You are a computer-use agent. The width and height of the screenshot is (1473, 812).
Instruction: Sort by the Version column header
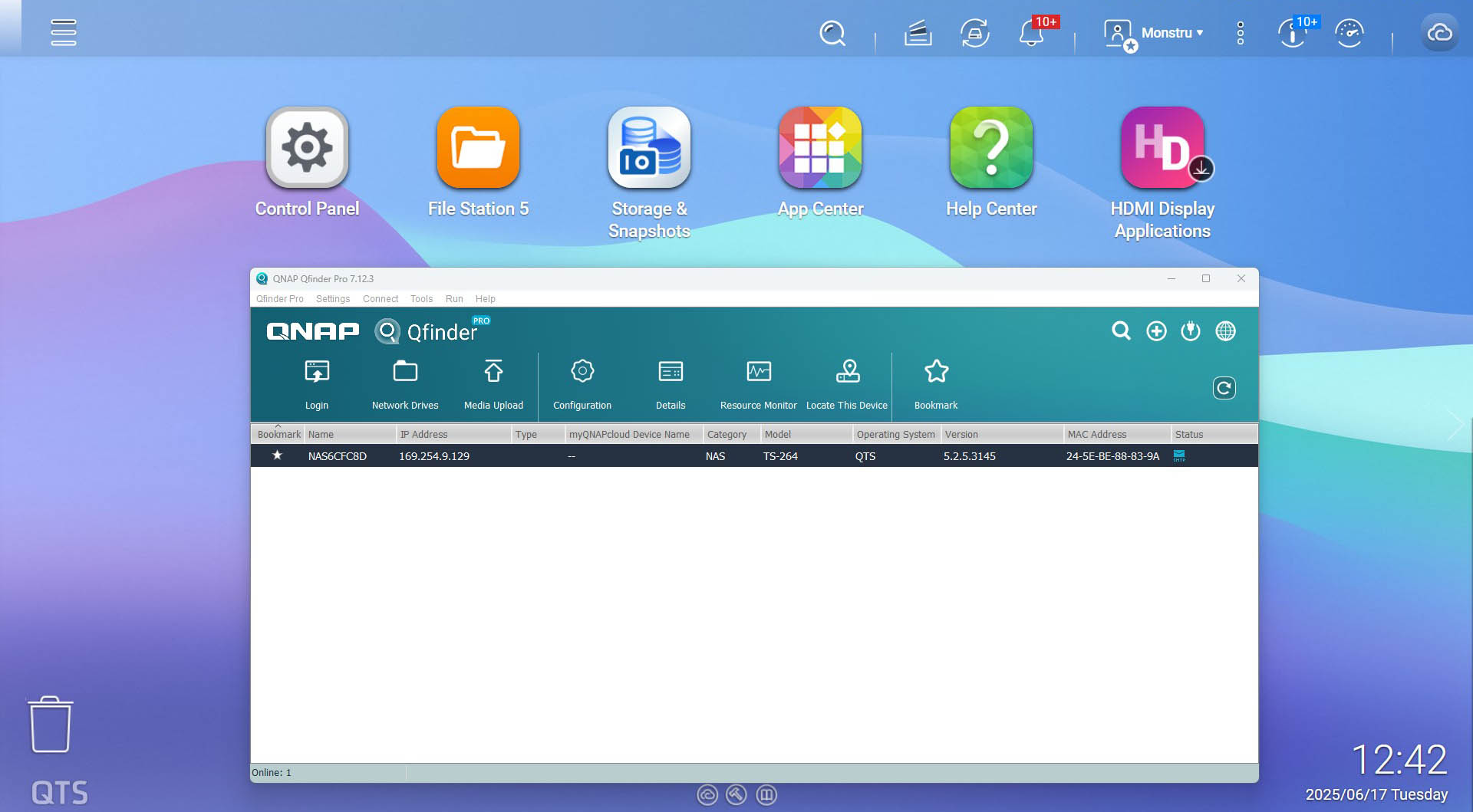click(x=1002, y=434)
